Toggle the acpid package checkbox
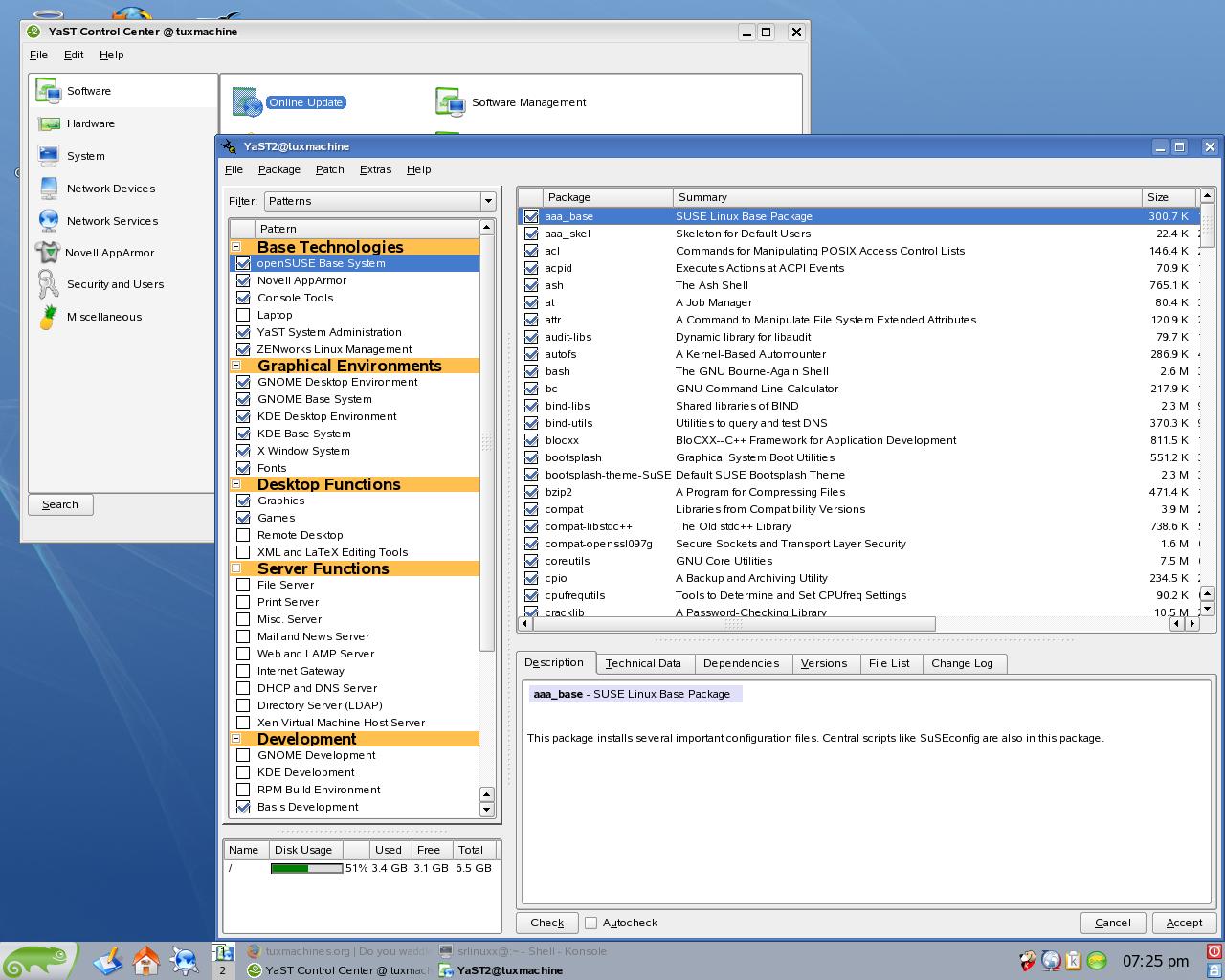Viewport: 1225px width, 980px height. [x=531, y=268]
